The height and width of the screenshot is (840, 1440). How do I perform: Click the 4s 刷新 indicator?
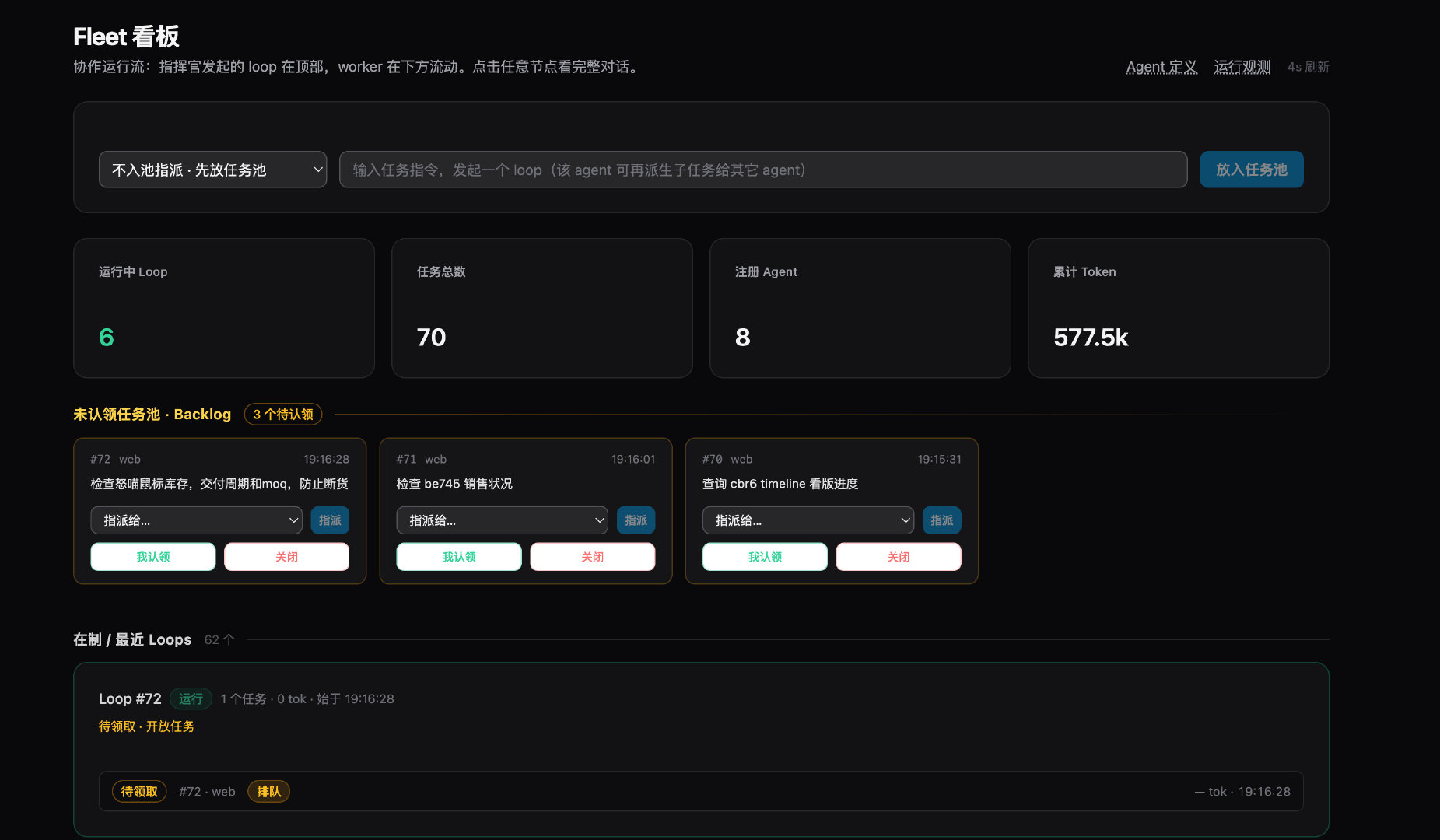[x=1308, y=67]
